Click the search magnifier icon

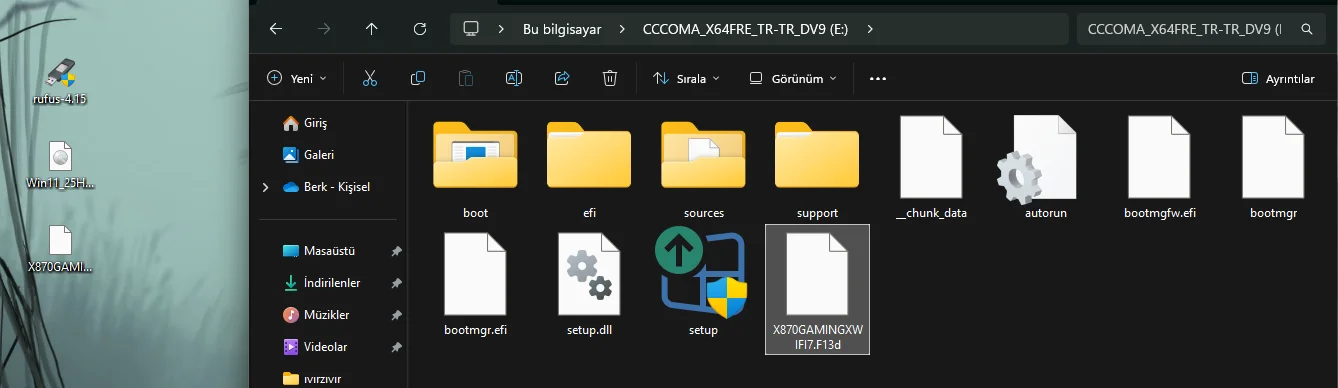coord(1306,29)
